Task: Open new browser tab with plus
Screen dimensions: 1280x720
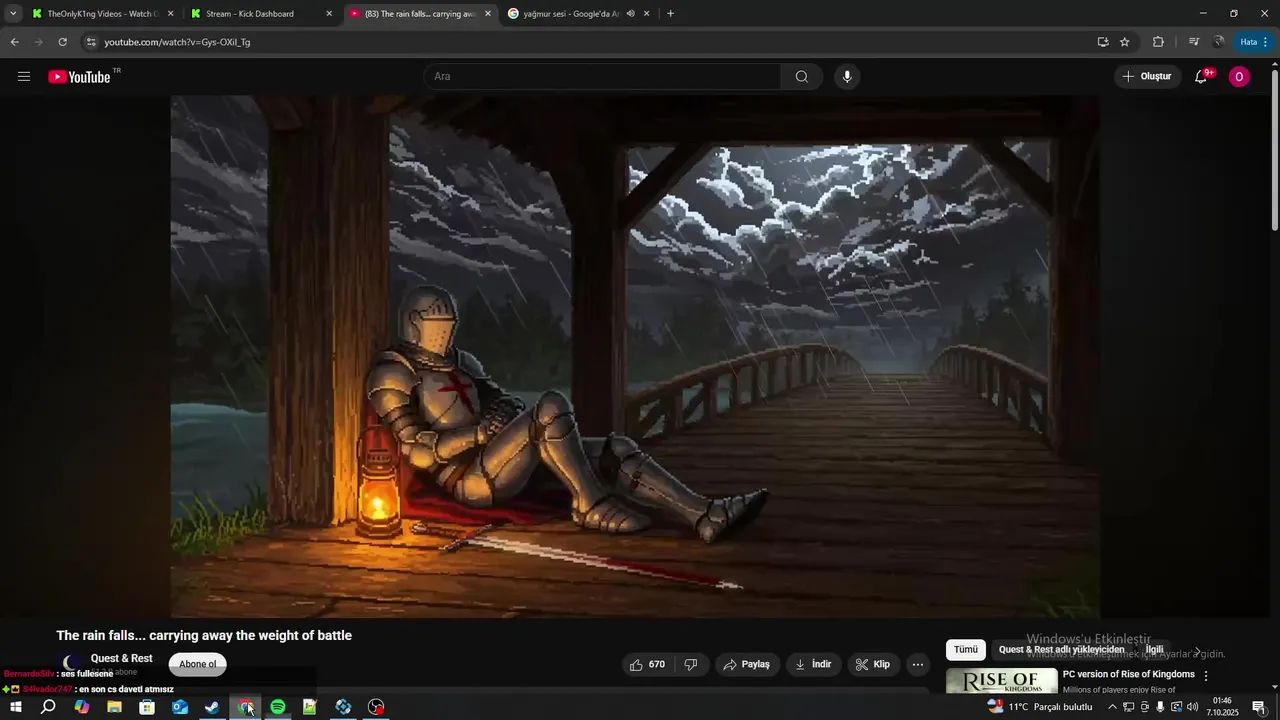Action: click(670, 14)
